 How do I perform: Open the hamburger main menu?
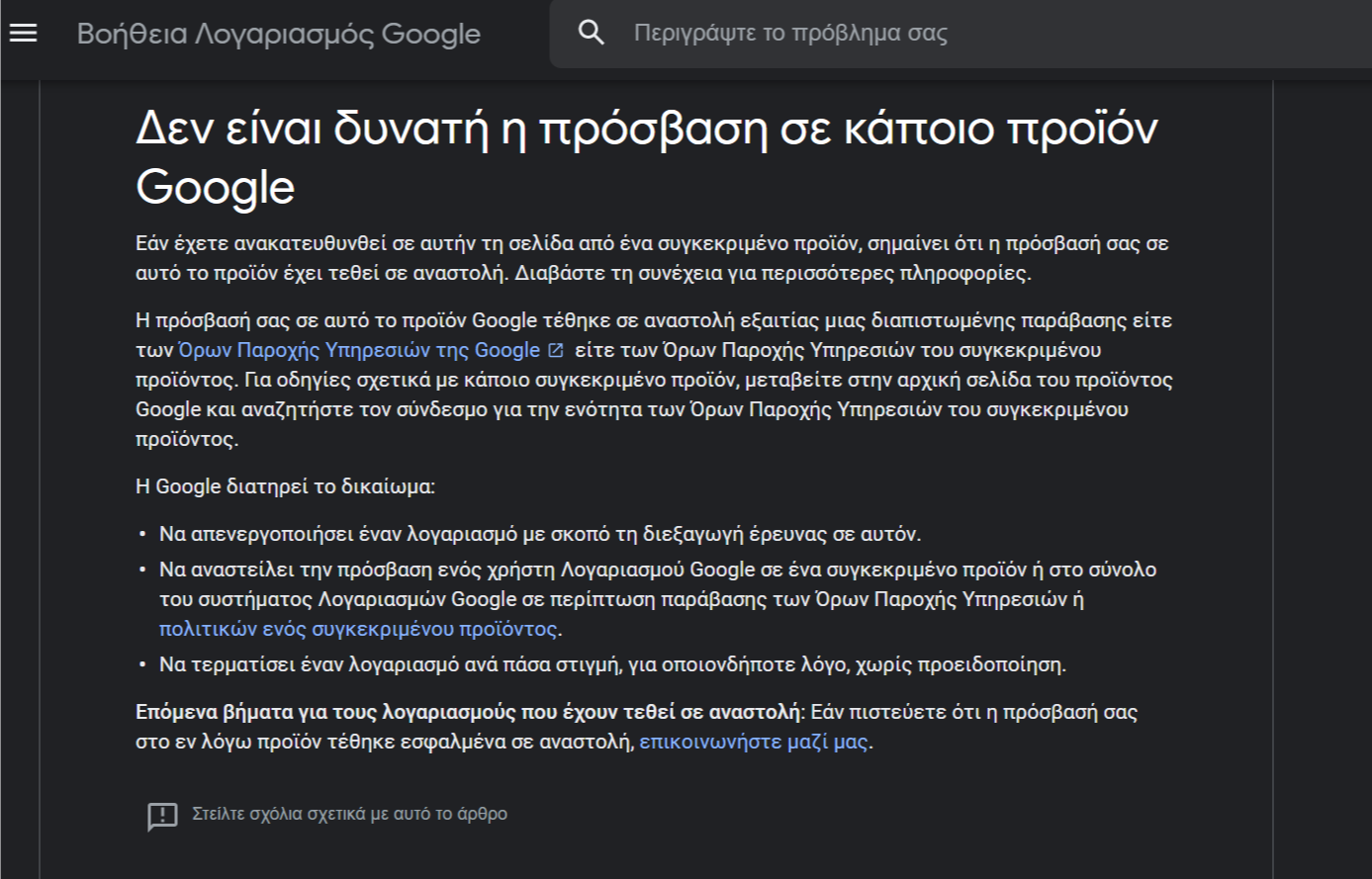click(x=23, y=33)
